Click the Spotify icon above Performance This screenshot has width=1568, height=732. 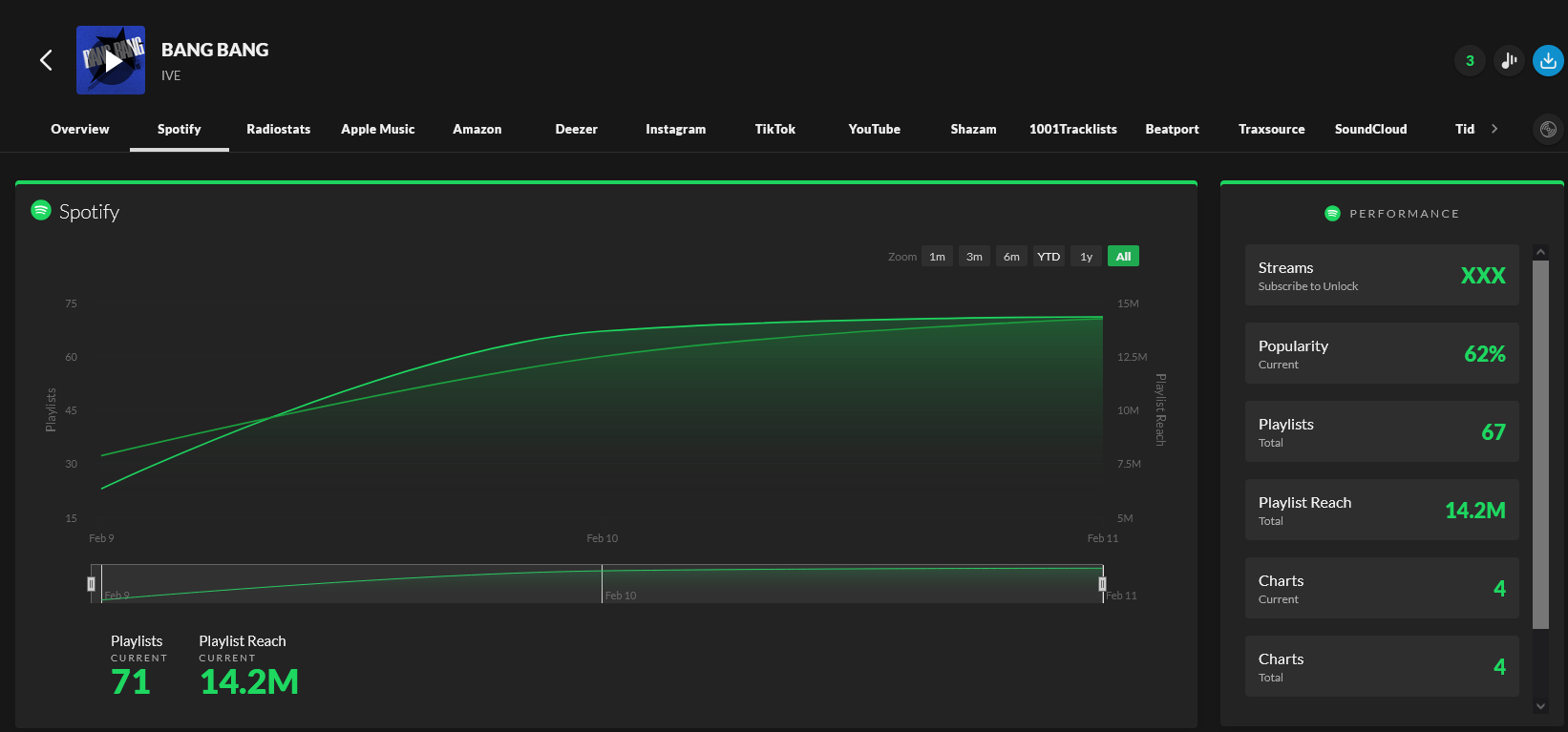(x=1332, y=213)
